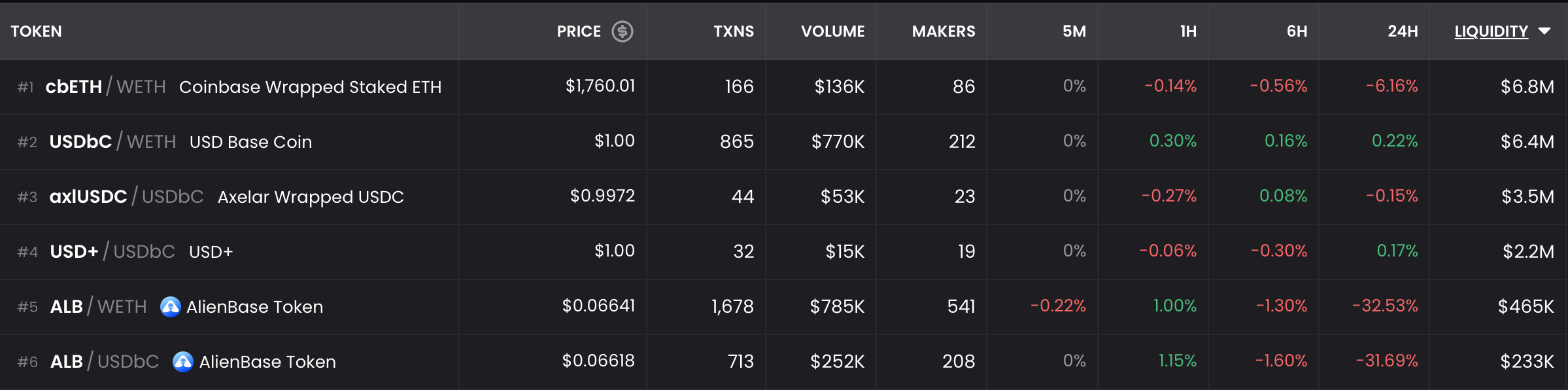Click the $136K volume cell
The height and width of the screenshot is (390, 1568).
[x=840, y=86]
